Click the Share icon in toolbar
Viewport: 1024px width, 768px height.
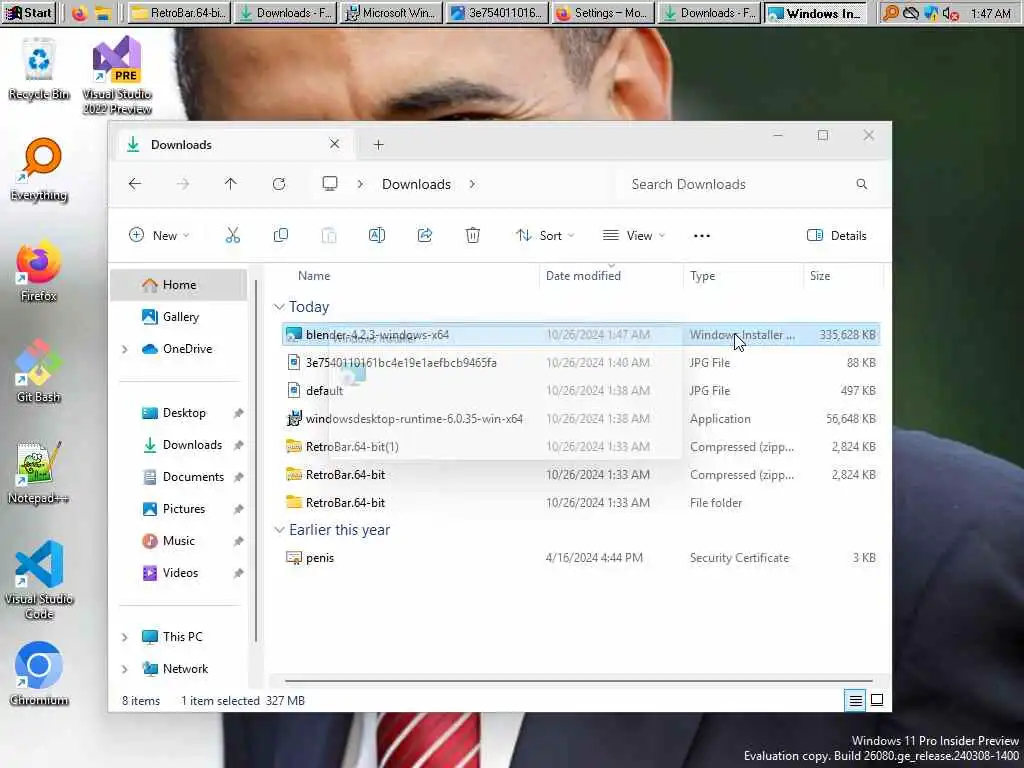coord(425,235)
